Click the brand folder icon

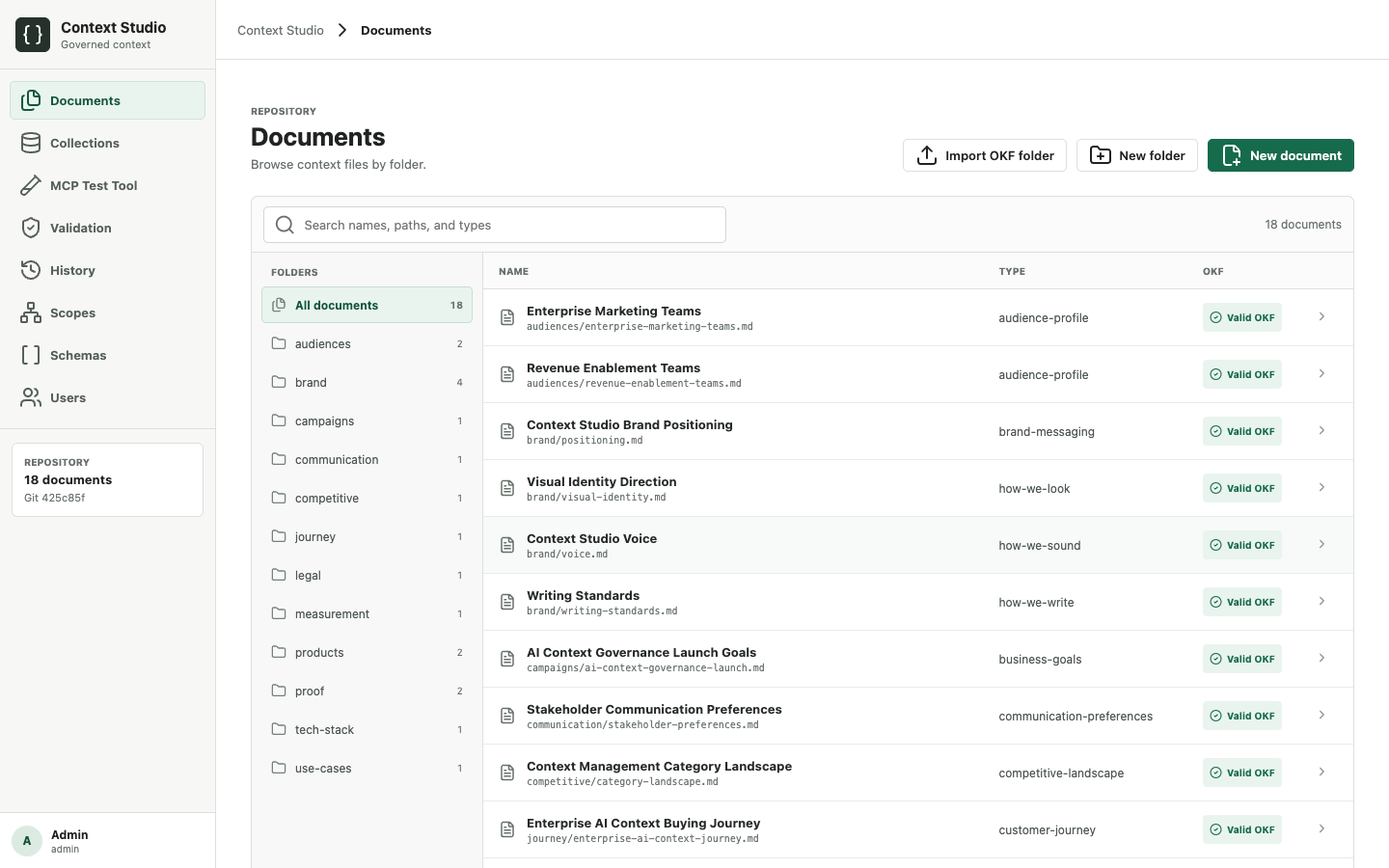point(279,382)
